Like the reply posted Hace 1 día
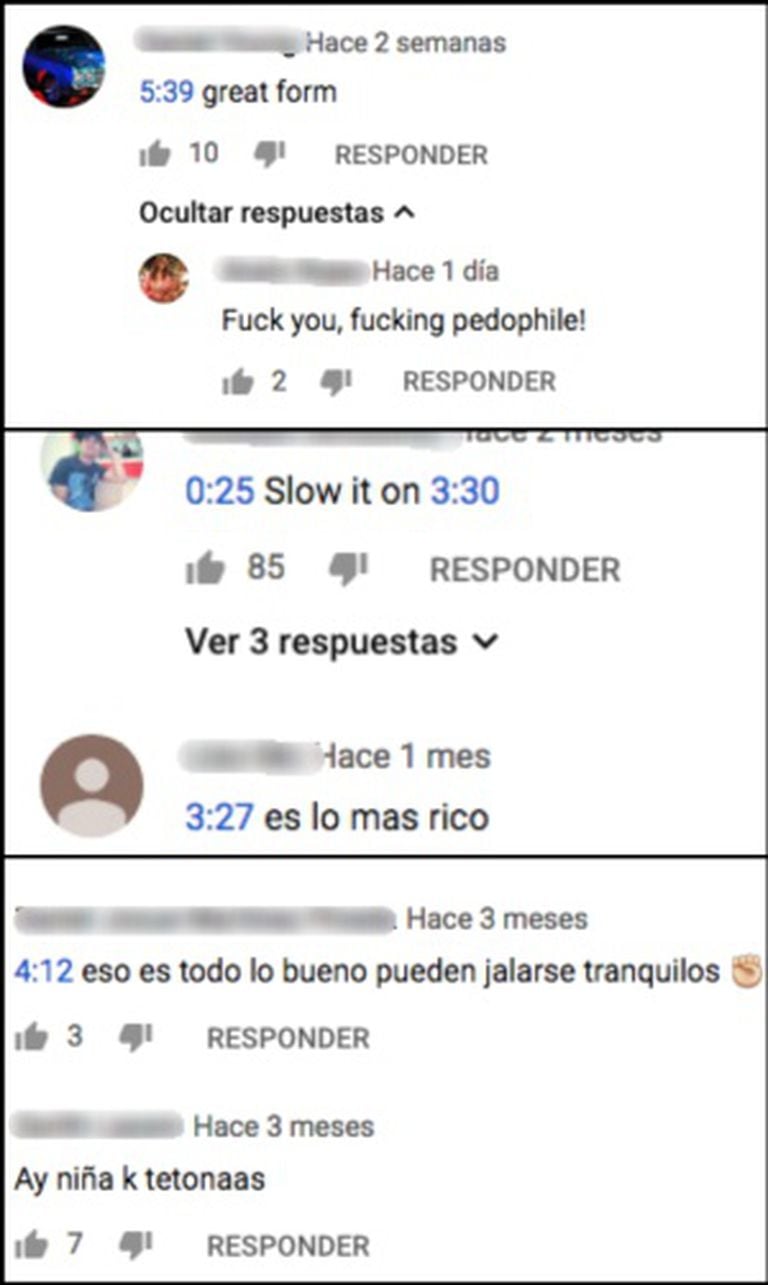The height and width of the screenshot is (1285, 768). pyautogui.click(x=237, y=381)
